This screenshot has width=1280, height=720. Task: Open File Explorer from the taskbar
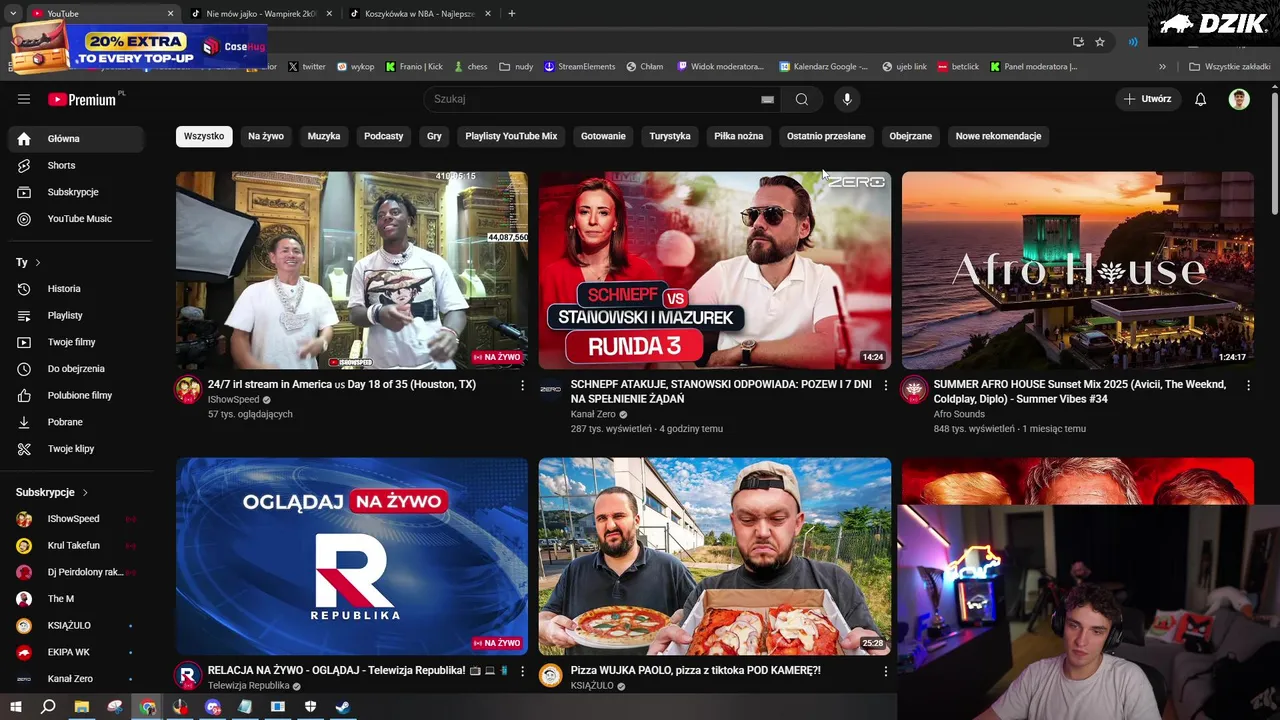82,707
